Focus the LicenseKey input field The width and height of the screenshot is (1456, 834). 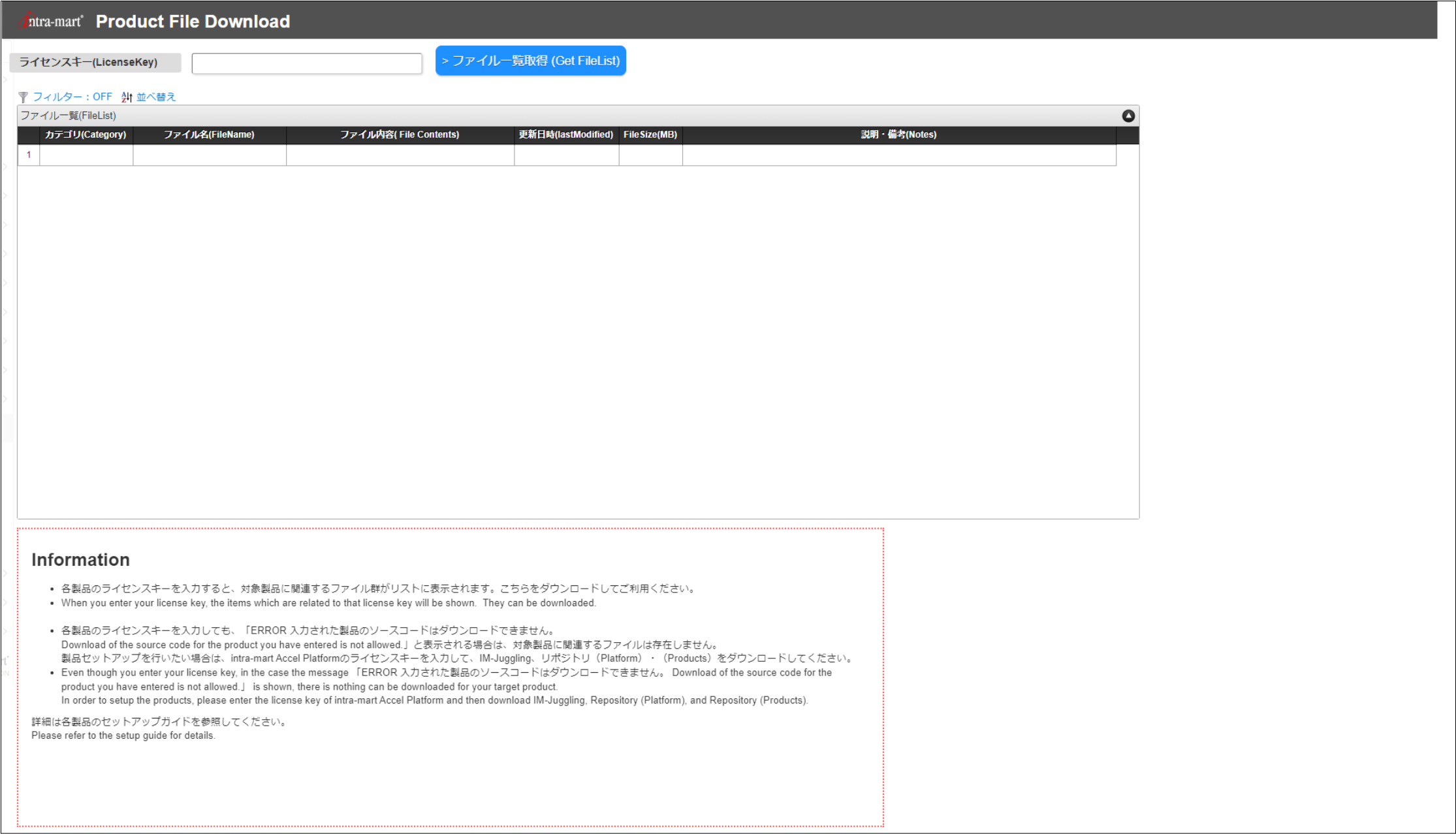(307, 63)
